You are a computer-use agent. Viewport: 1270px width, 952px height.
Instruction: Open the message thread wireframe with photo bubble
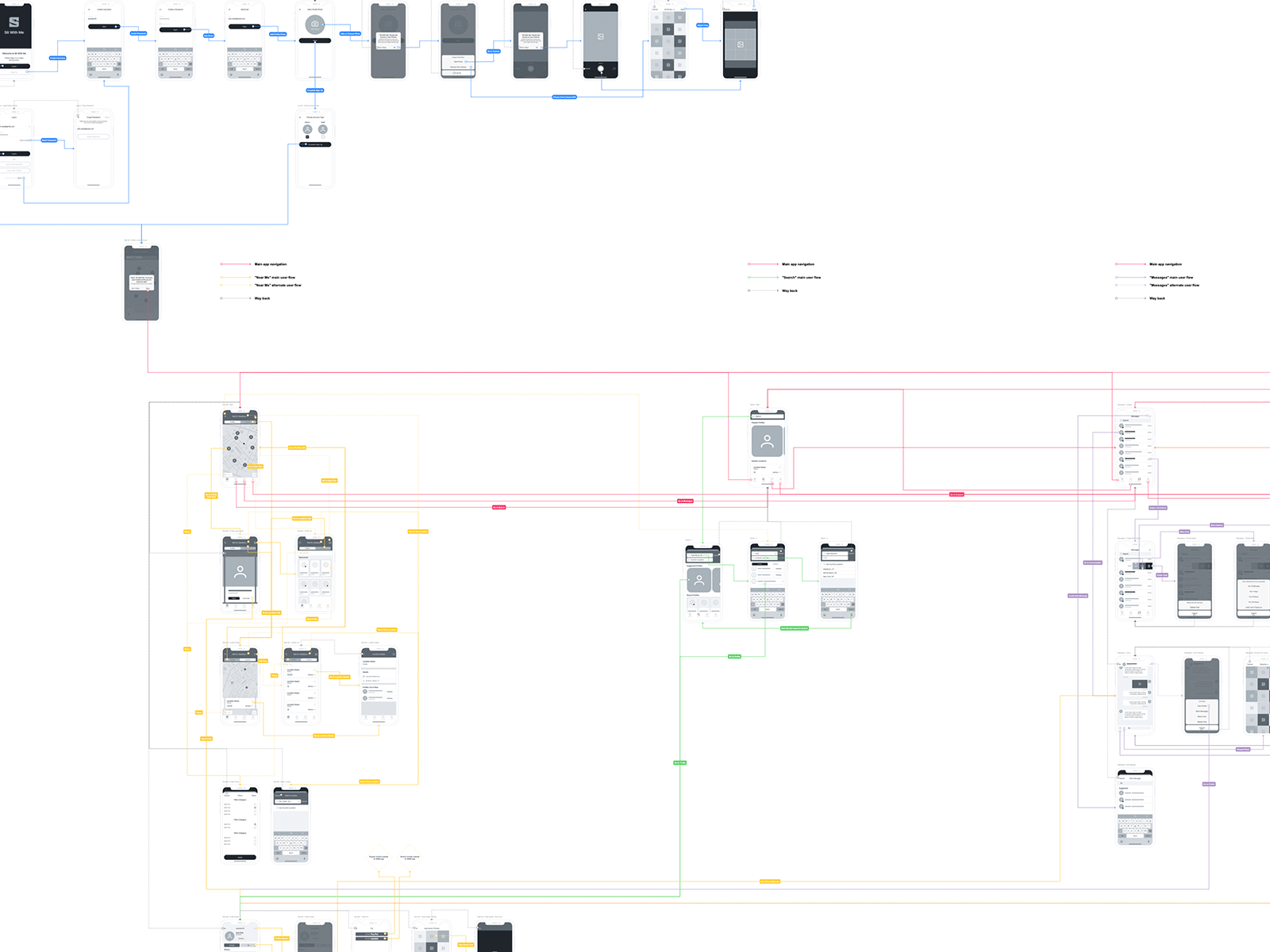tap(1135, 694)
